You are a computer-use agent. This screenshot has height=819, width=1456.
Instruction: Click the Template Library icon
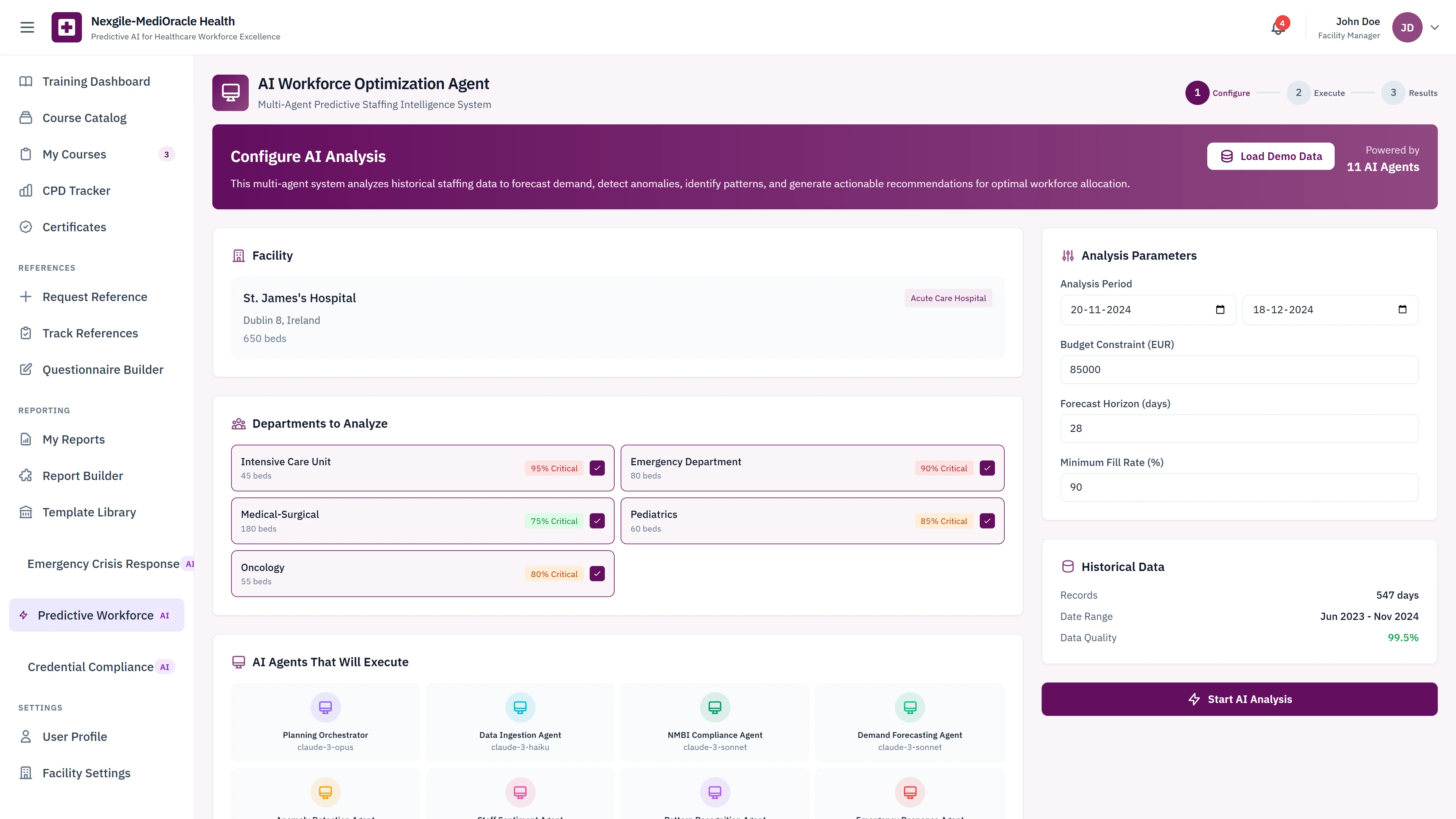coord(25,512)
